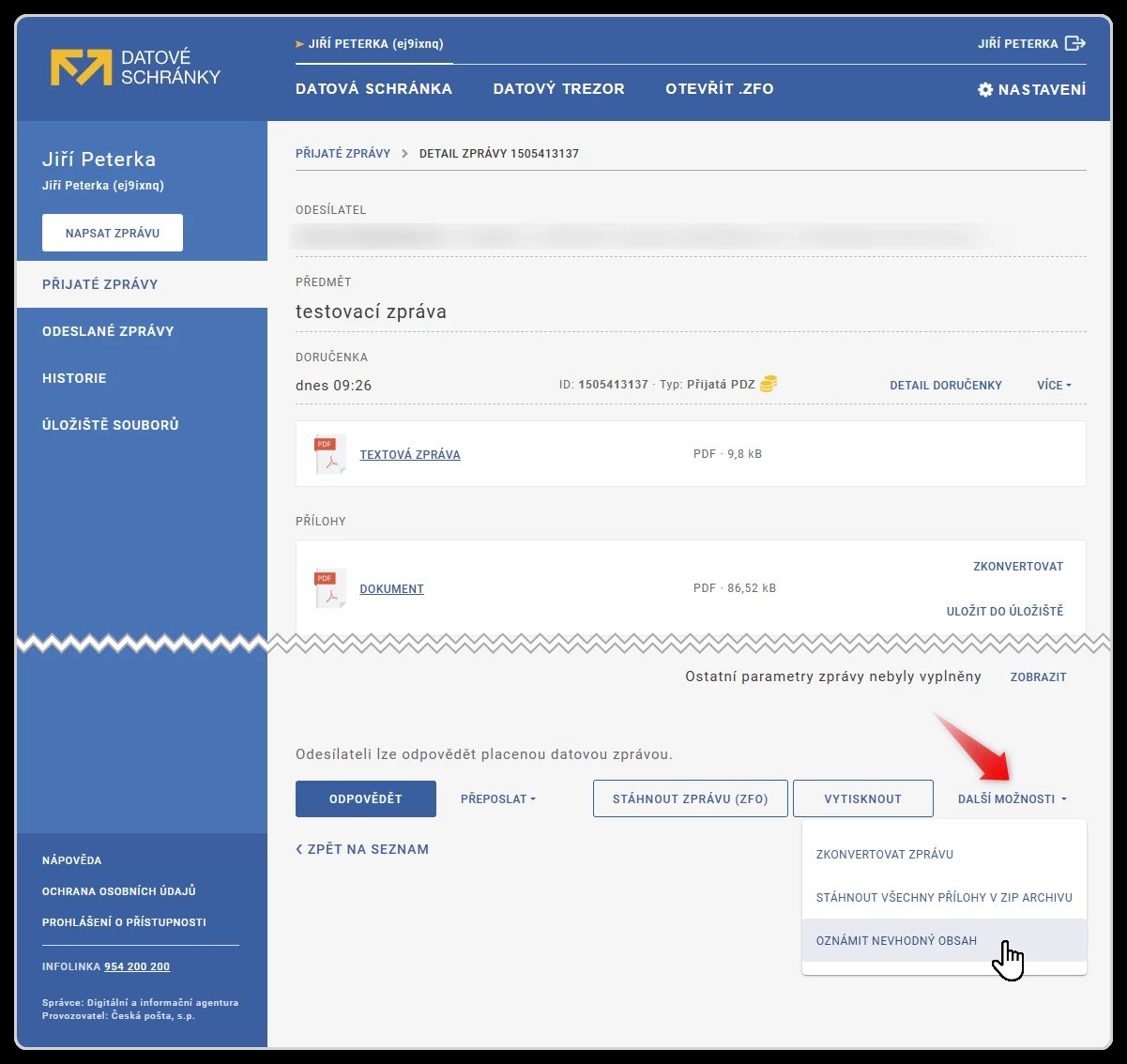
Task: Open the Nápověda link
Action: click(x=71, y=860)
